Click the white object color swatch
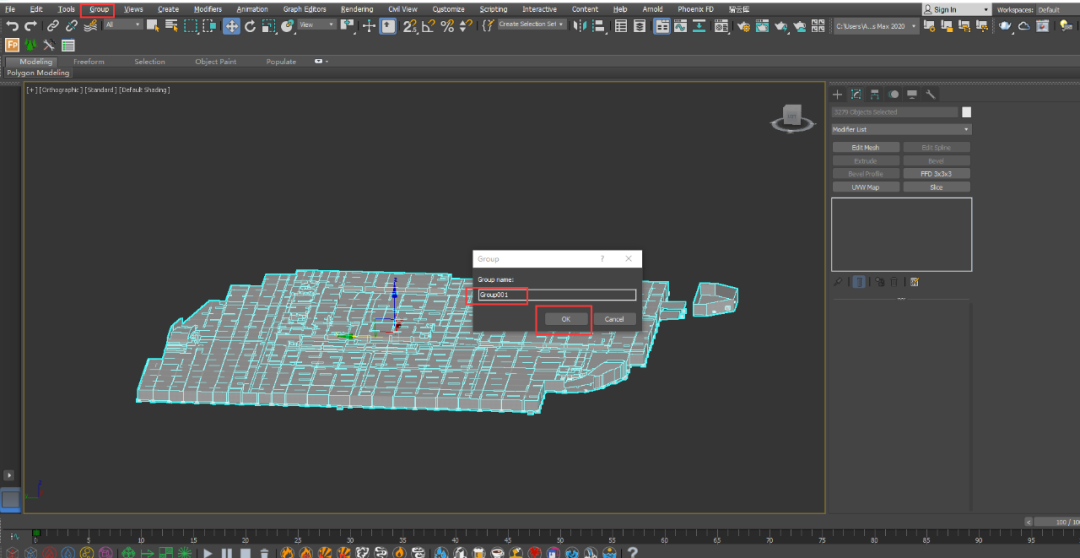Viewport: 1080px width, 558px height. [966, 112]
